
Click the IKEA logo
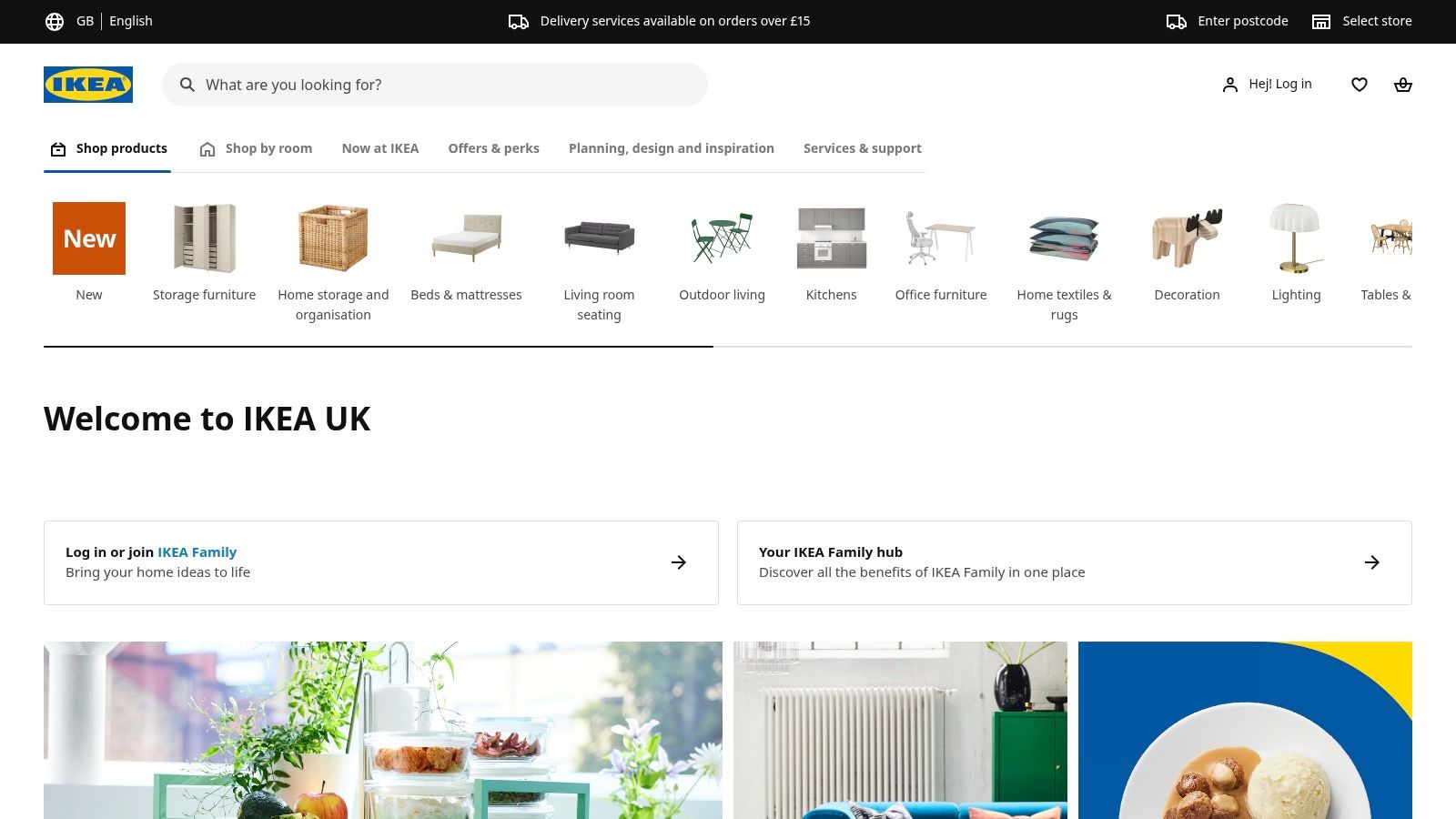[88, 85]
